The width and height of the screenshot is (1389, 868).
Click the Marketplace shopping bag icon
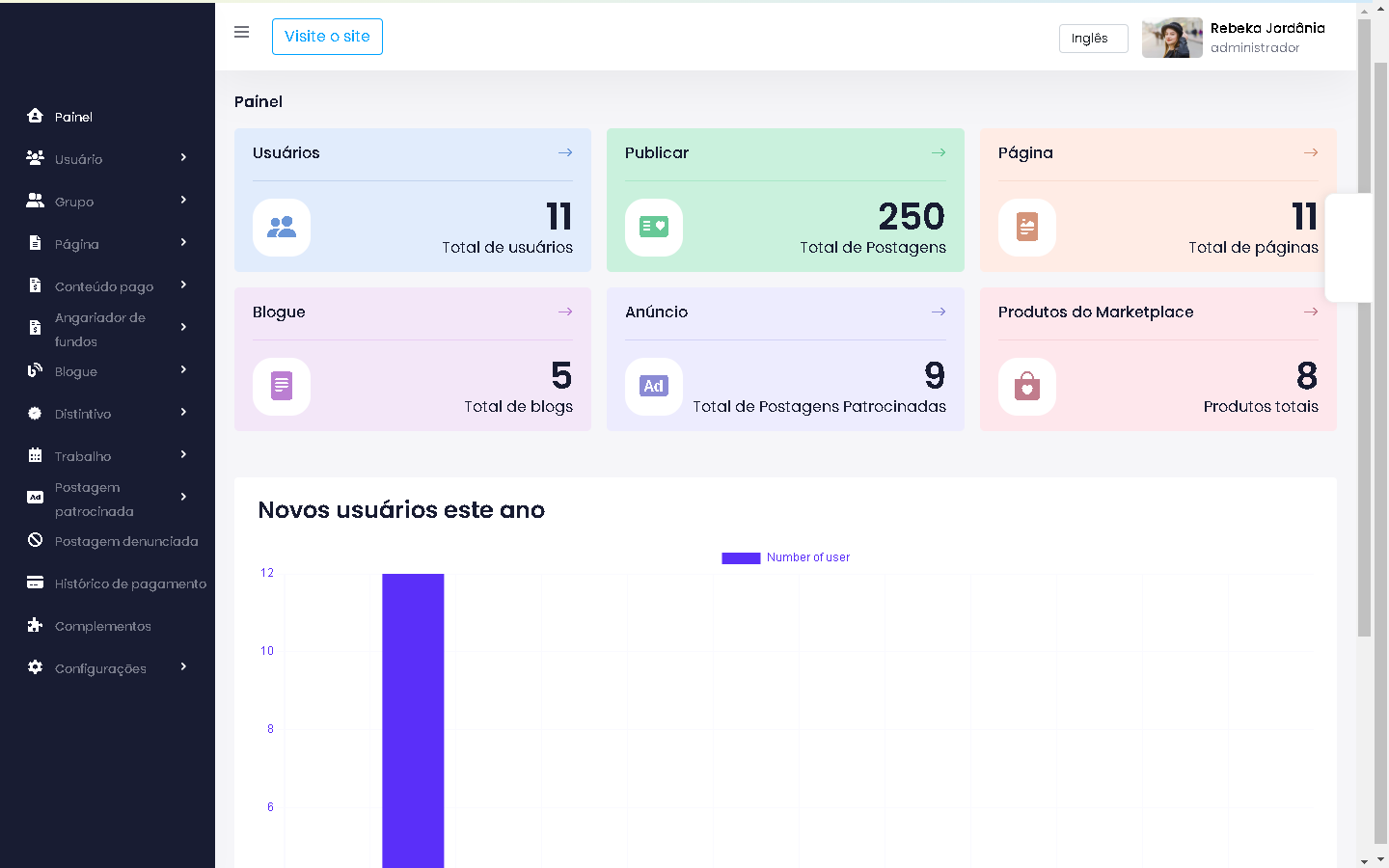1027,387
